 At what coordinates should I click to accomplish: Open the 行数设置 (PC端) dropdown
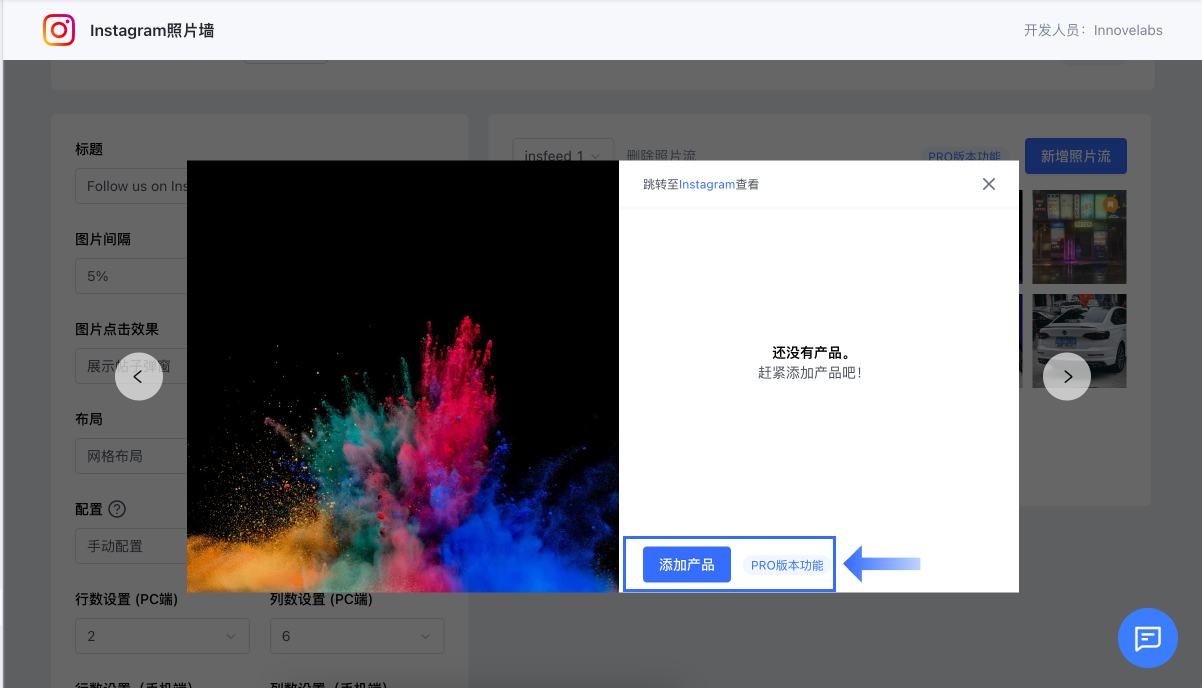(162, 636)
